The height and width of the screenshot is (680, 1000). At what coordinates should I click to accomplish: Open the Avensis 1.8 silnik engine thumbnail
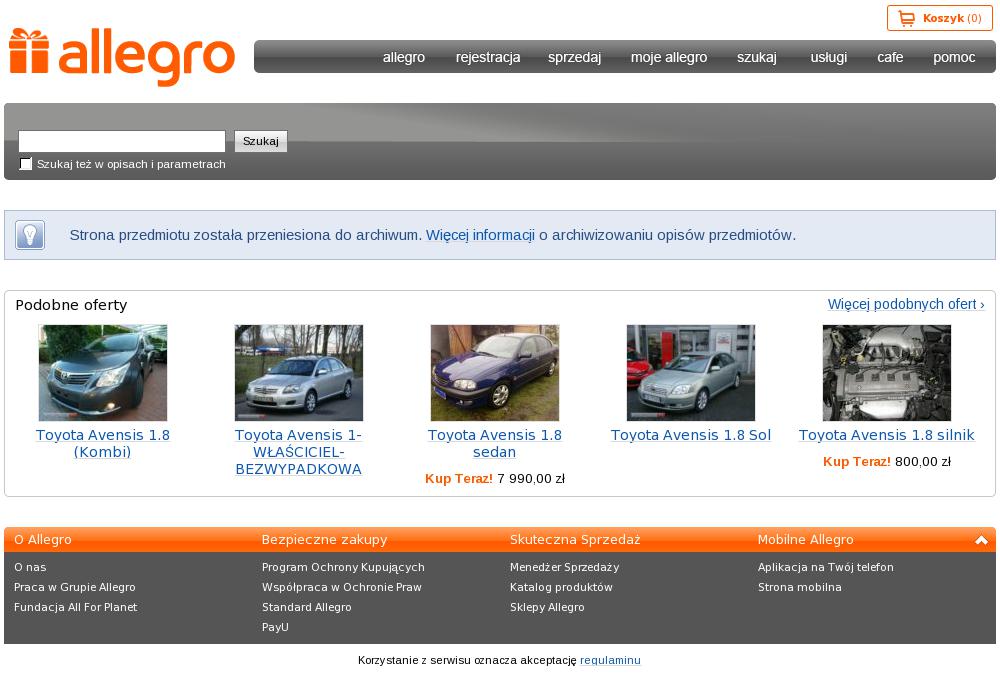[x=886, y=373]
